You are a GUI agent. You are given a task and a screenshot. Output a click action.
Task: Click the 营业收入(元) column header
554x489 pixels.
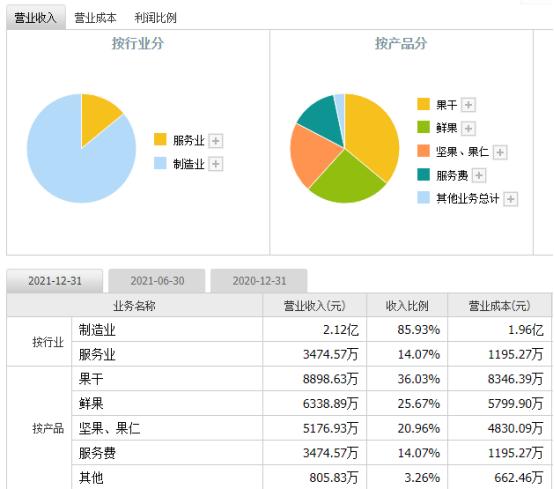(315, 306)
